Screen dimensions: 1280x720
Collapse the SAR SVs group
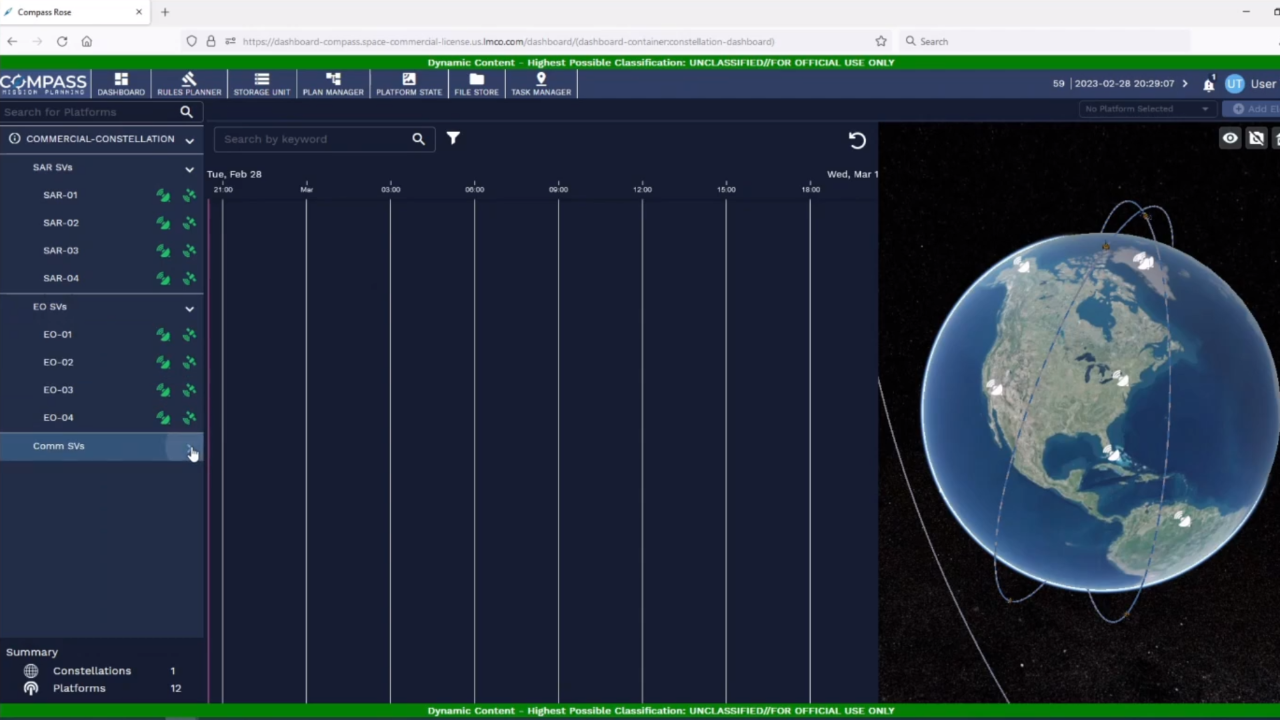tap(189, 169)
